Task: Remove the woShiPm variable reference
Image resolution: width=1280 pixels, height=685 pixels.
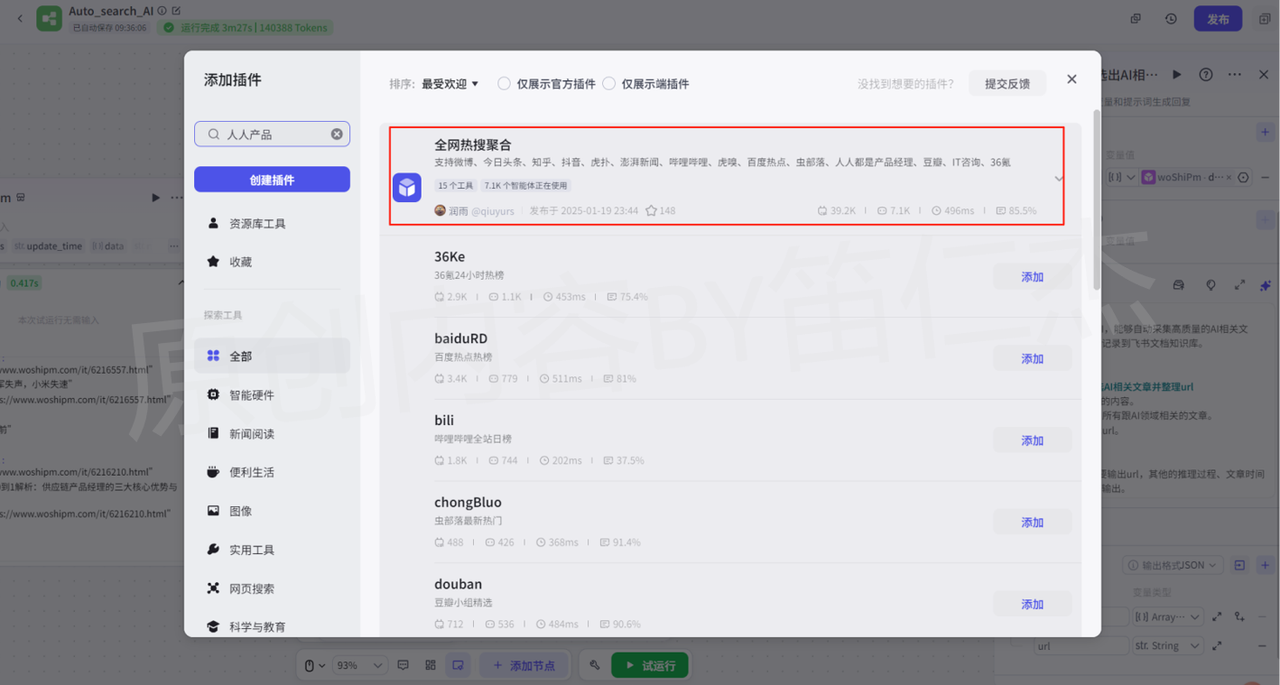Action: 1229,177
